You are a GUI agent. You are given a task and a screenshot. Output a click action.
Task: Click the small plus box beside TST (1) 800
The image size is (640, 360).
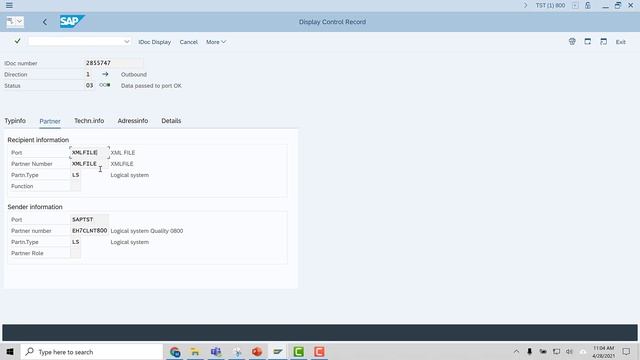pos(575,5)
